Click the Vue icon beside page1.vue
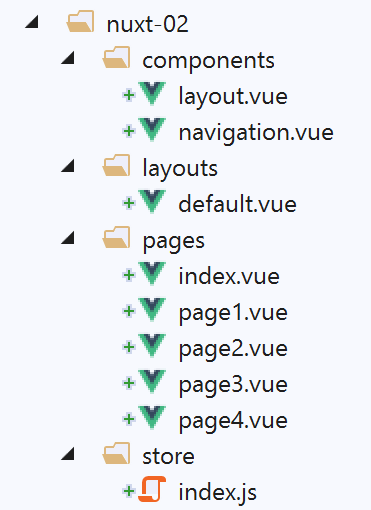The width and height of the screenshot is (371, 510). (x=152, y=310)
